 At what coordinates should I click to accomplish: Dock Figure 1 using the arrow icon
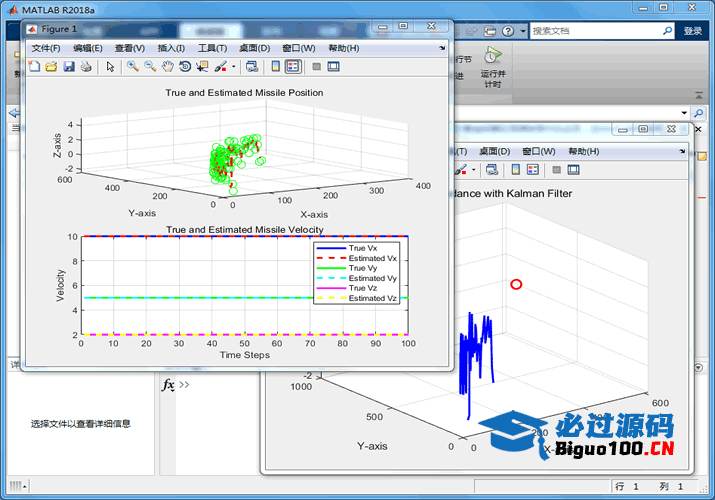click(x=442, y=48)
